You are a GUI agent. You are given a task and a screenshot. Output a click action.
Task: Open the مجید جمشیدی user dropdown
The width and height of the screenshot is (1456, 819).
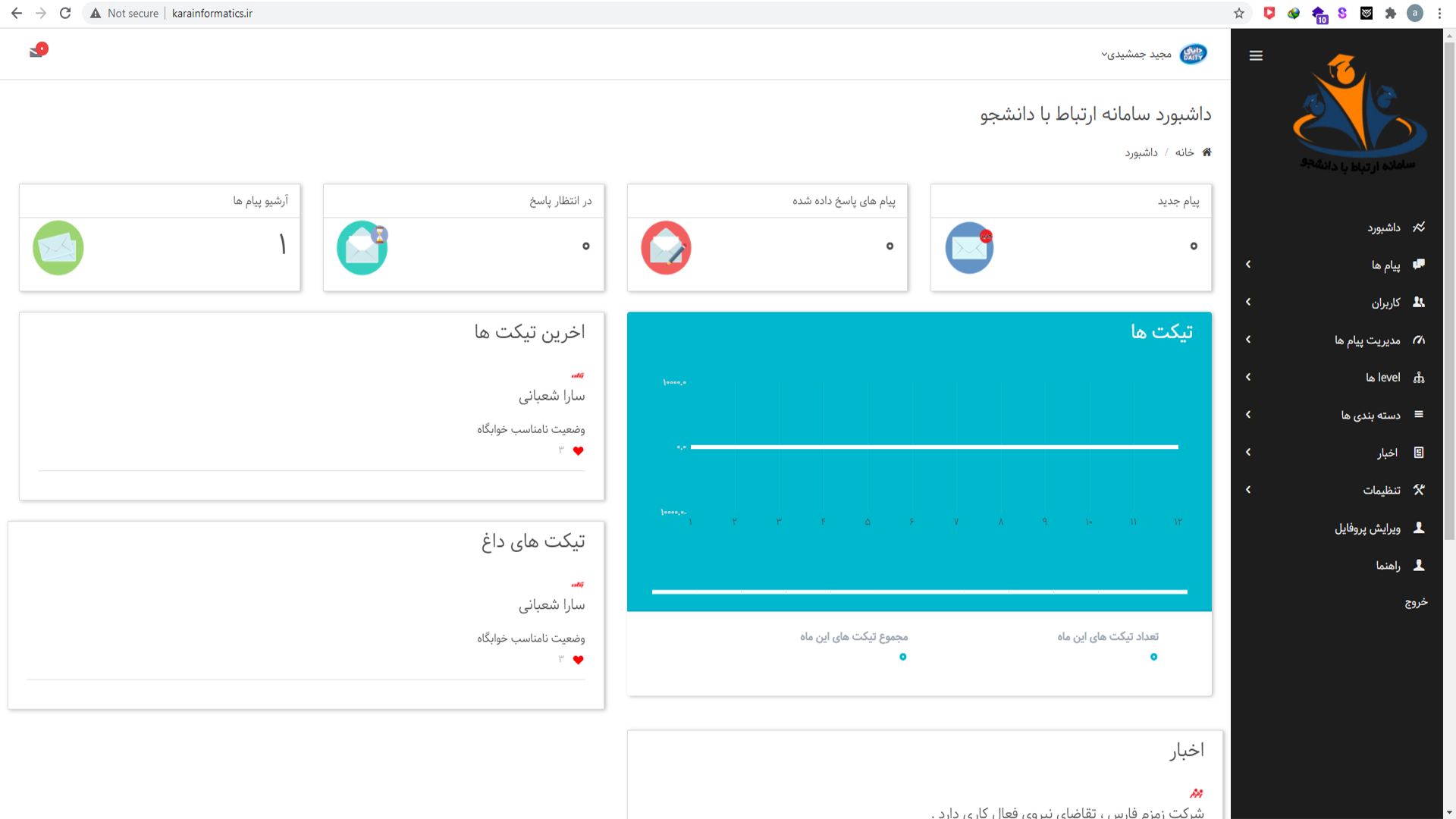pos(1137,54)
